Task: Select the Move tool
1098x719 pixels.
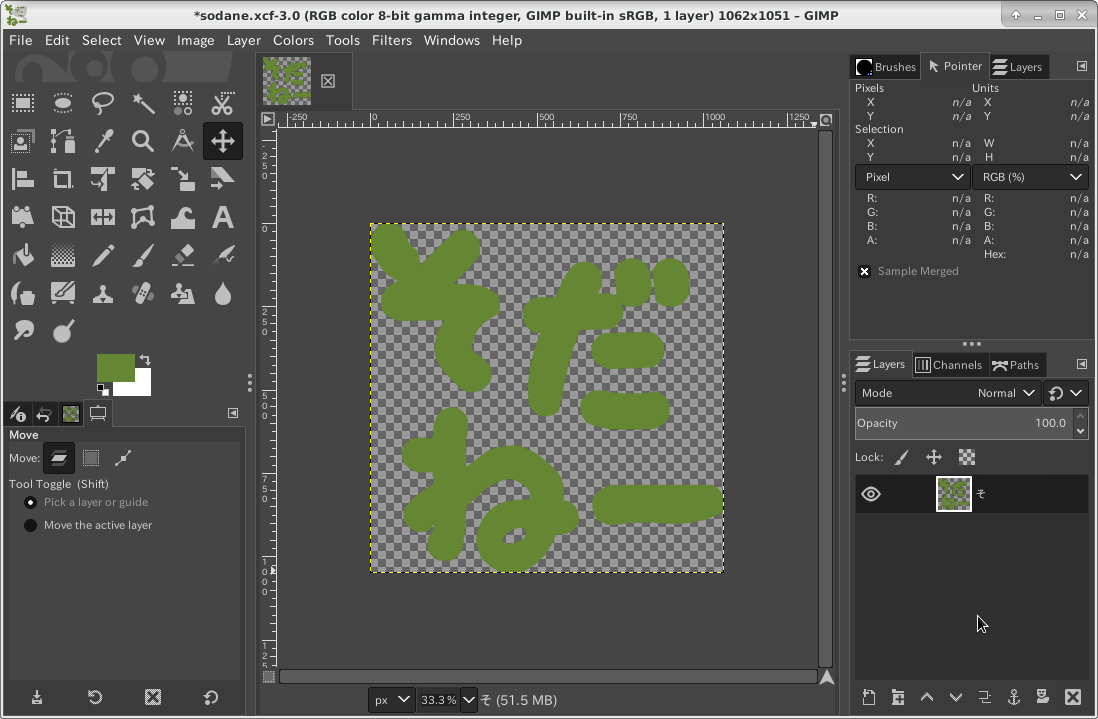Action: tap(223, 141)
